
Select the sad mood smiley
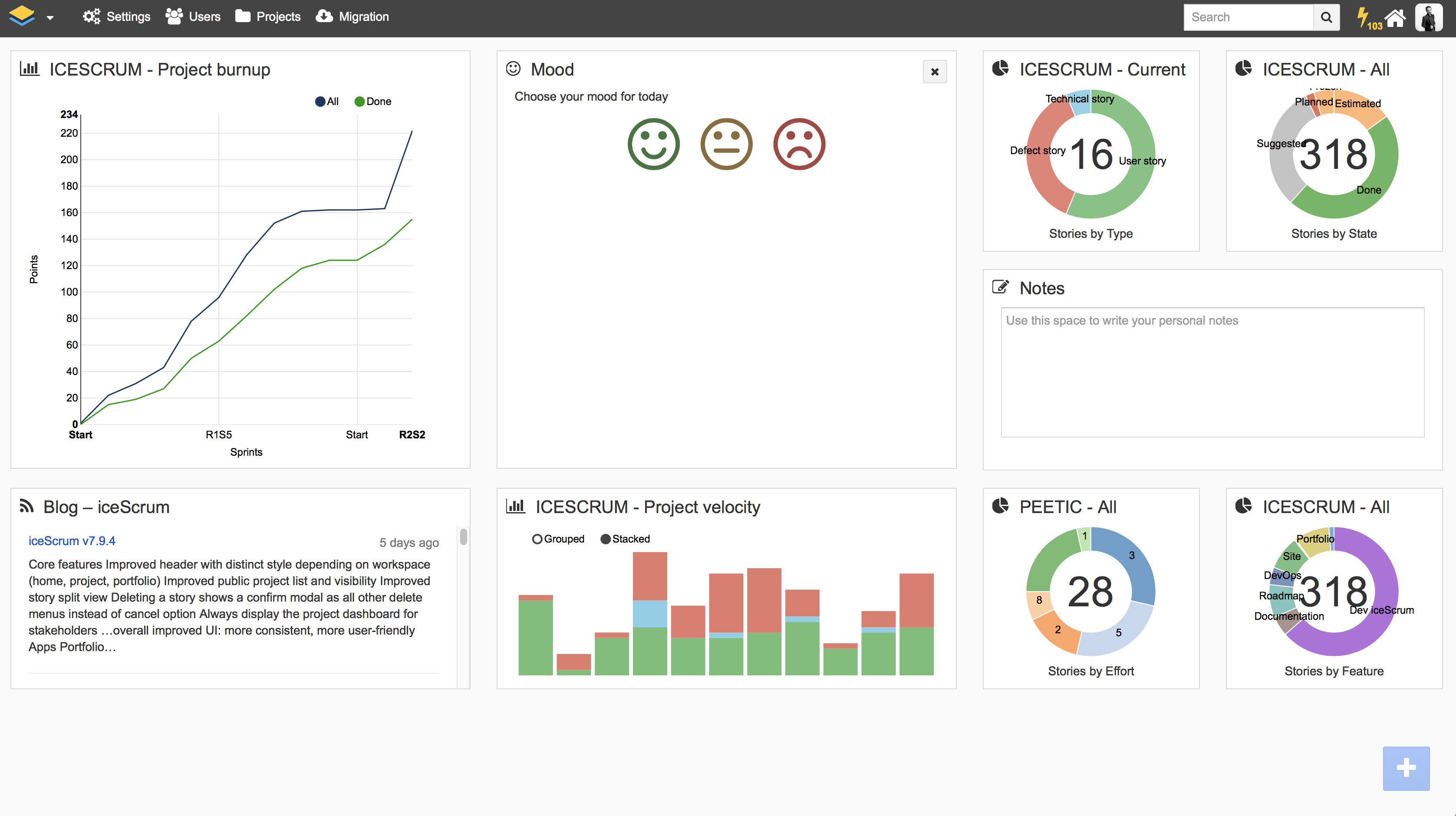pyautogui.click(x=799, y=144)
